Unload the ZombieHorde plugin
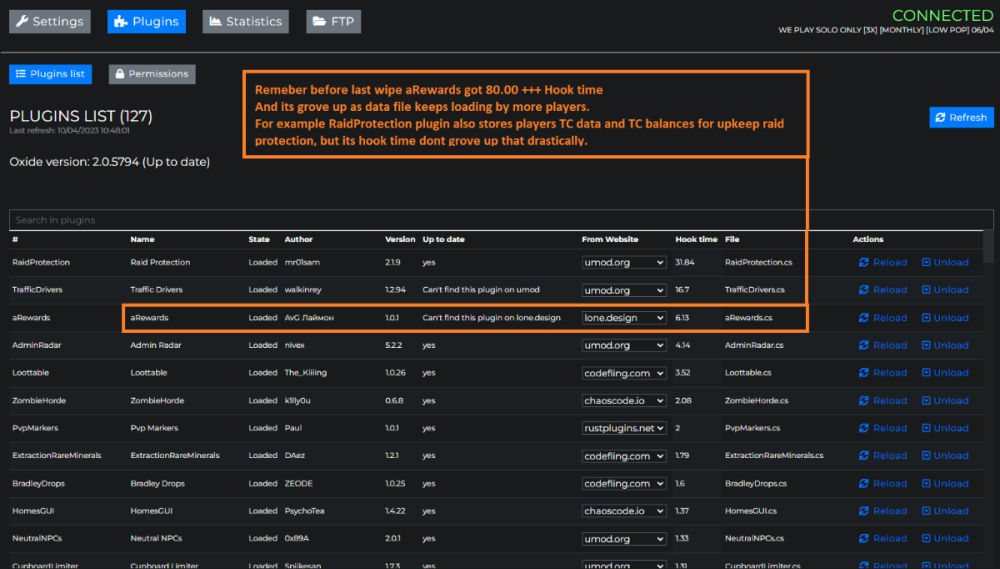Viewport: 1000px width, 569px height. point(944,400)
